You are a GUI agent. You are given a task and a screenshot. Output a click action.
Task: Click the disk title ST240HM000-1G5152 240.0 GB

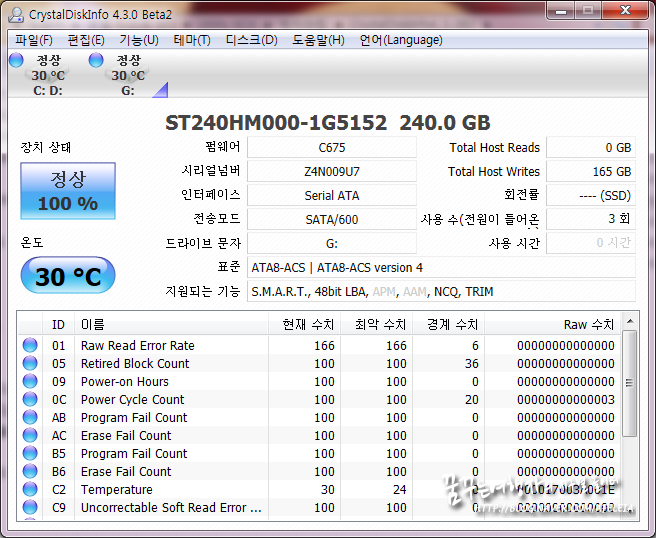(x=328, y=123)
